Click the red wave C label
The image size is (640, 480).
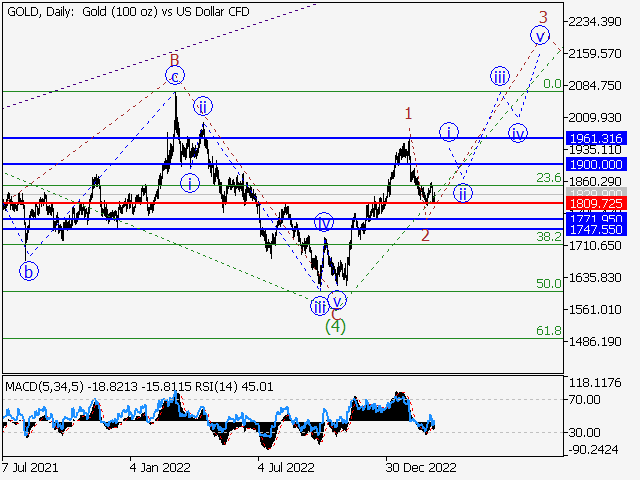[336, 314]
